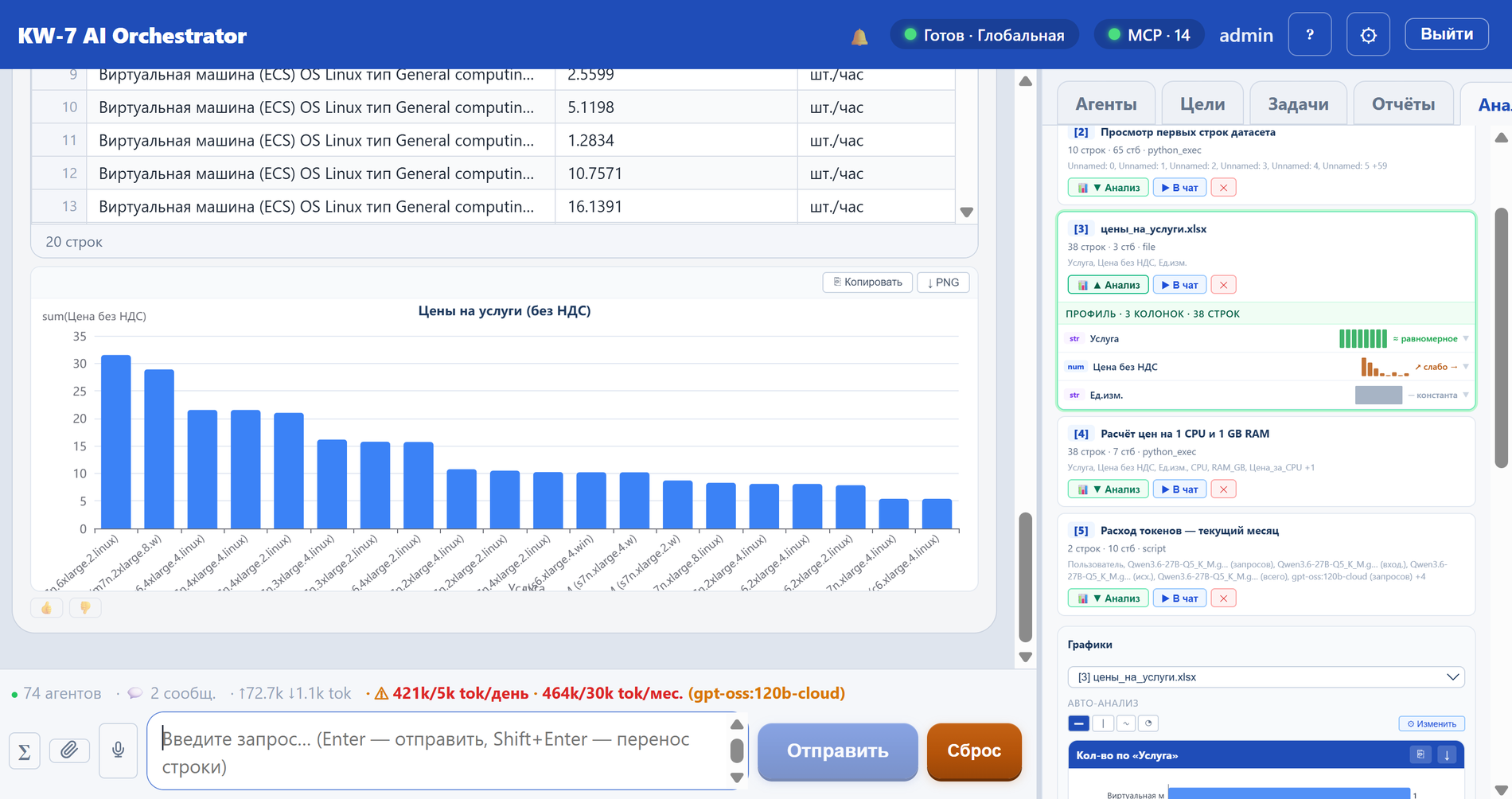
Task: Click the Отправить button
Action: click(x=837, y=751)
